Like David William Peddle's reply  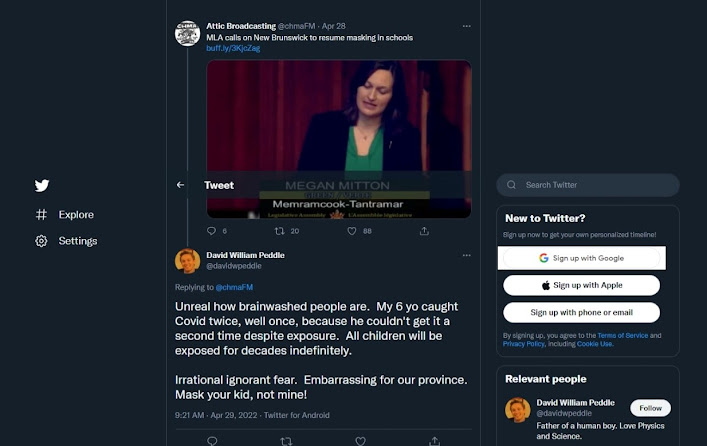pos(360,440)
